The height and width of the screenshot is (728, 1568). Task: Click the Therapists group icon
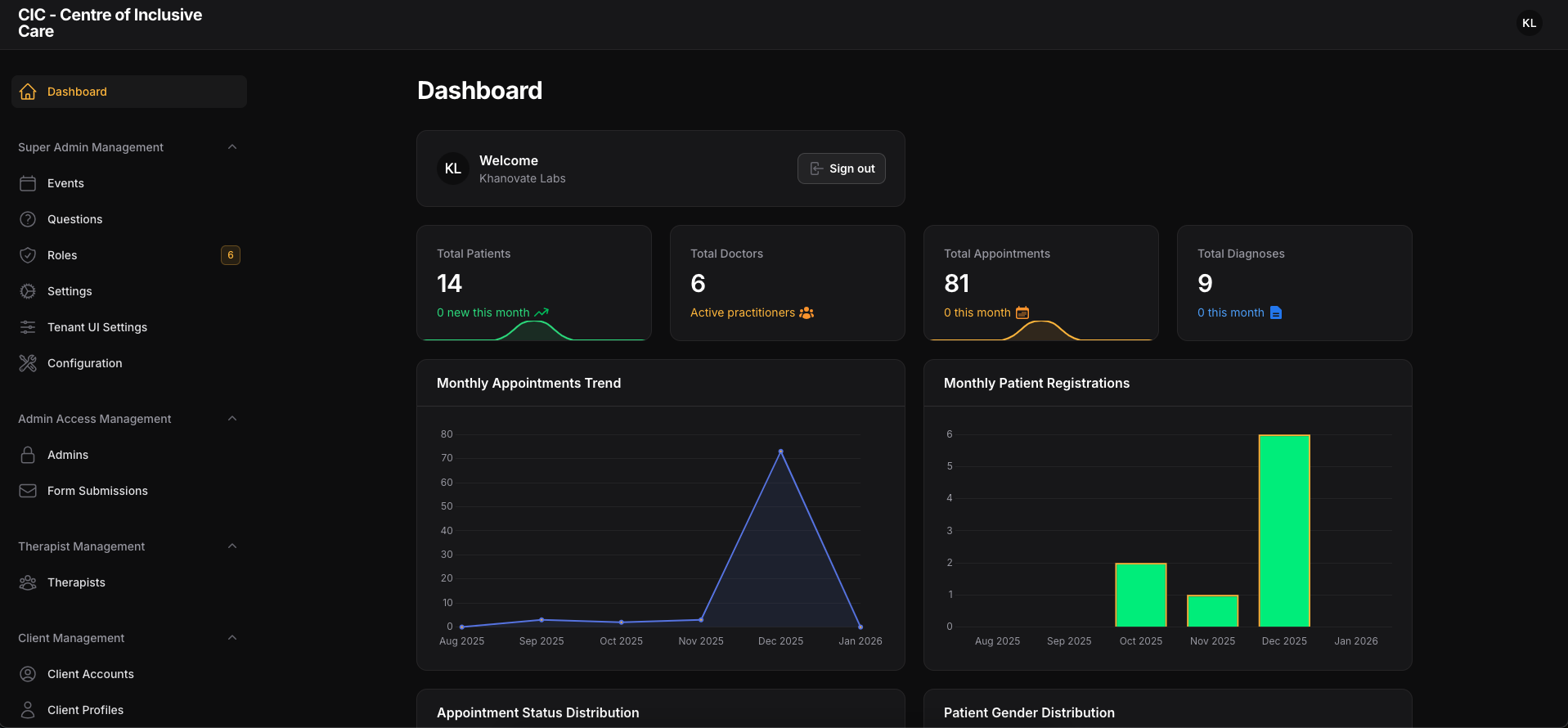click(x=28, y=582)
